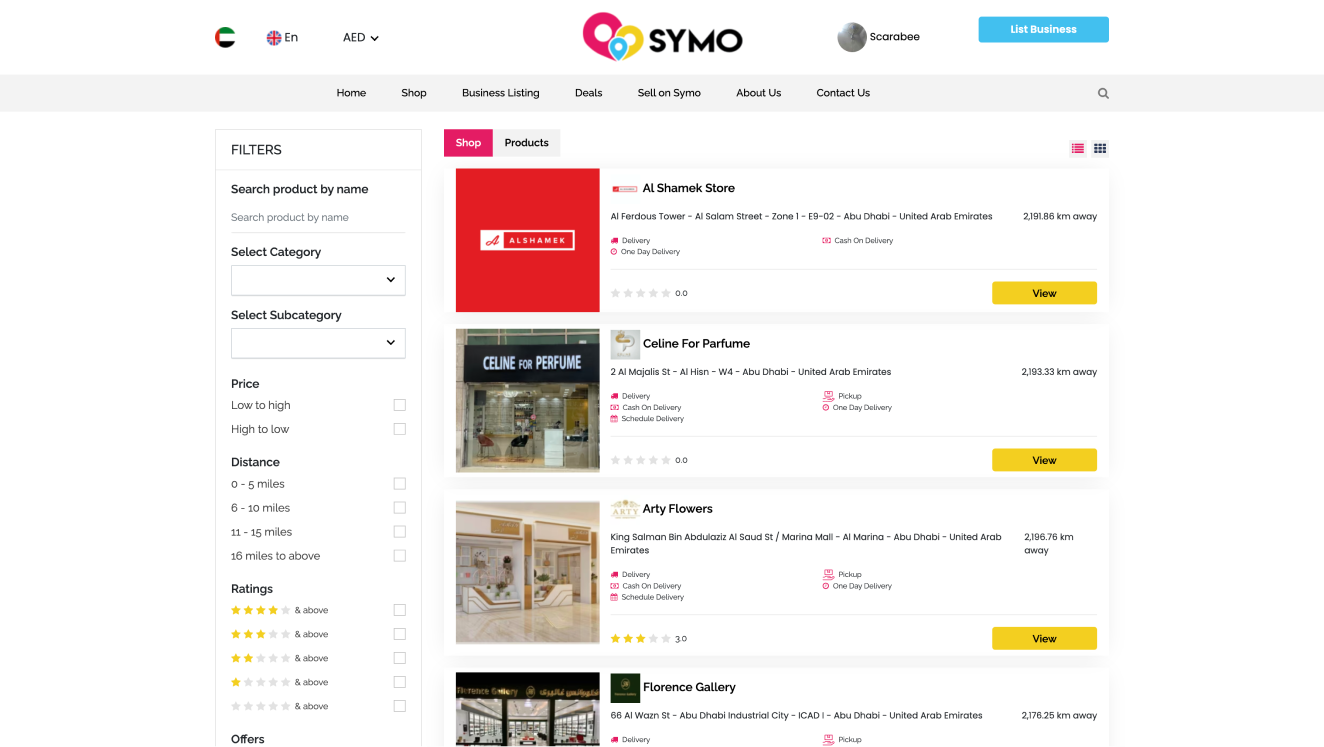Click Cash On Delivery icon under Celine For Parfume
Viewport: 1324px width, 747px height.
coord(615,408)
